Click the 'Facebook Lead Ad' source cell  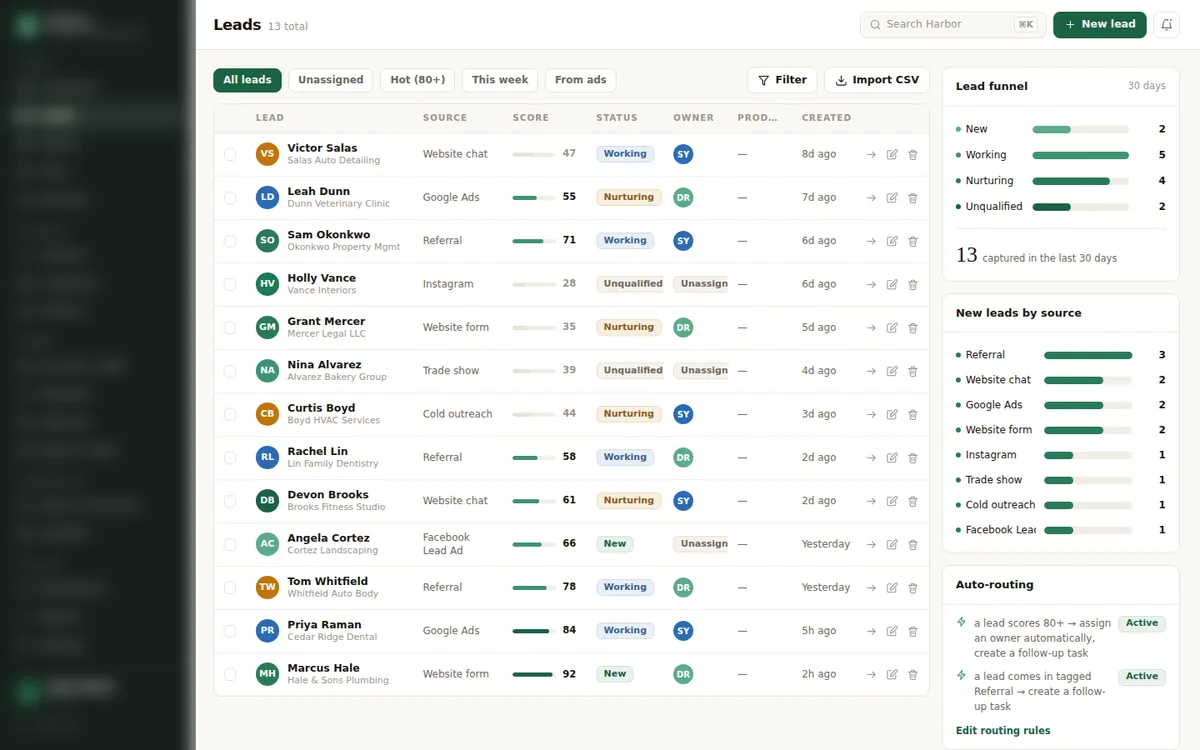click(446, 544)
